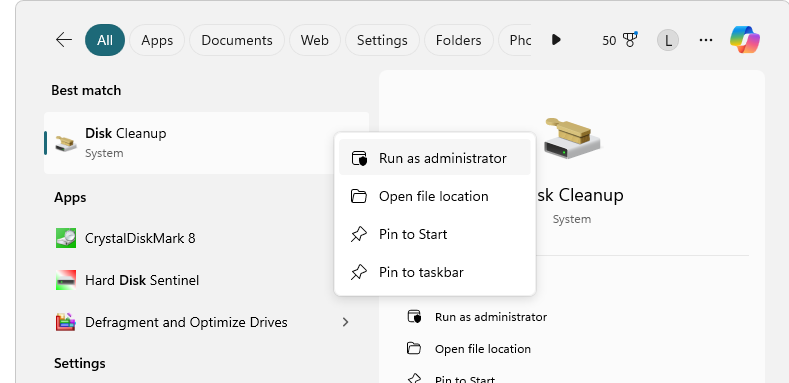Viewport: 789px width, 383px height.
Task: Switch to the Apps filter tab
Action: [157, 40]
